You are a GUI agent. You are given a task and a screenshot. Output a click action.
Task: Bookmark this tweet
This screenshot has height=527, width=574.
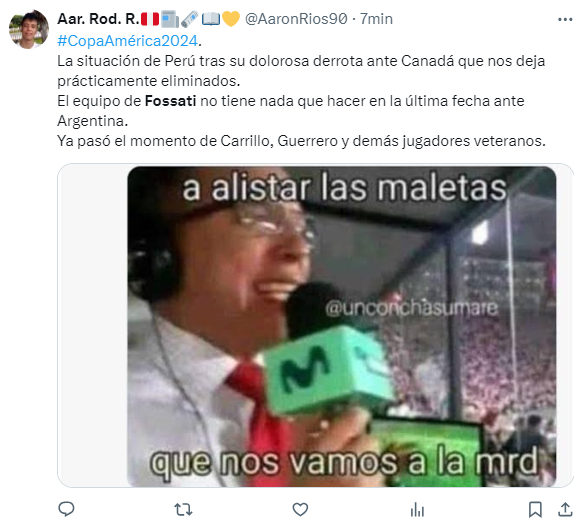[x=535, y=509]
